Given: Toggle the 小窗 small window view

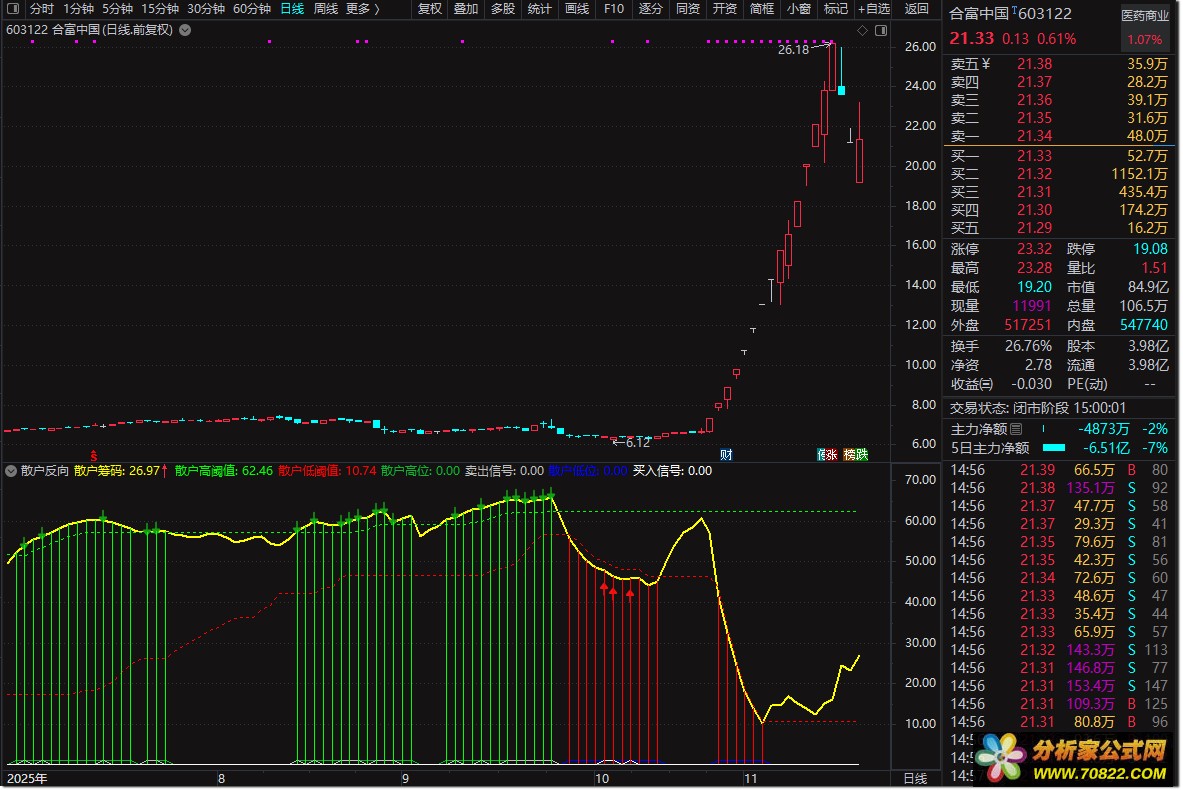Looking at the screenshot, I should [x=798, y=9].
